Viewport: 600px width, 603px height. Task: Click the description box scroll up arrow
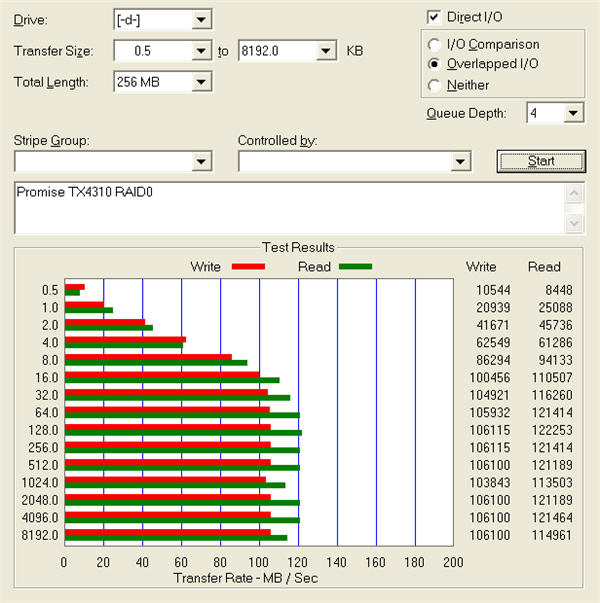(x=574, y=193)
